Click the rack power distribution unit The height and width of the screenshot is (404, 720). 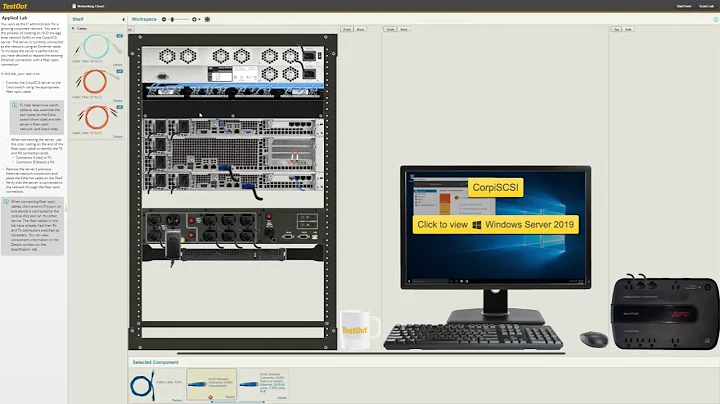(x=233, y=227)
